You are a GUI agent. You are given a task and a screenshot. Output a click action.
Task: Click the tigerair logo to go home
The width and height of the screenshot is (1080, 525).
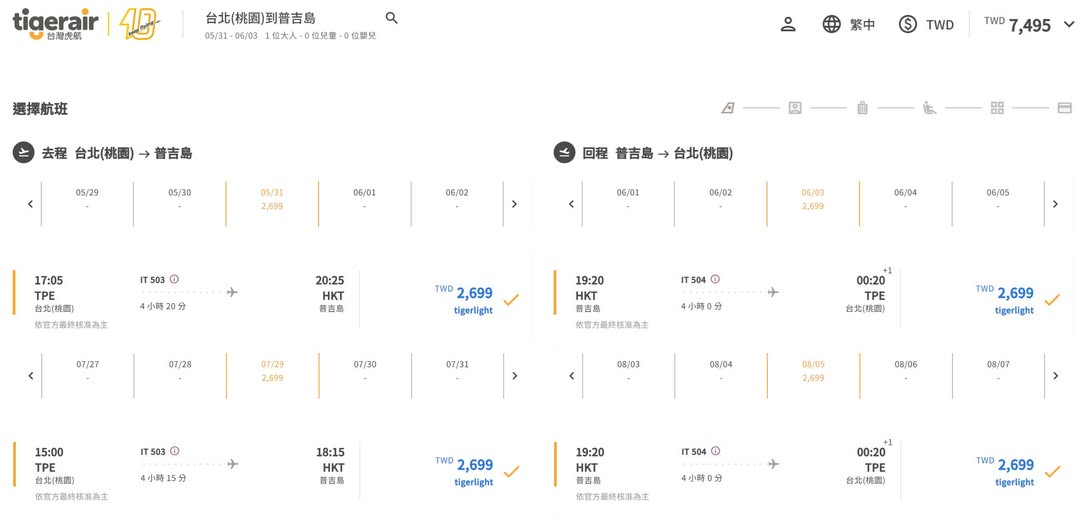click(x=55, y=24)
